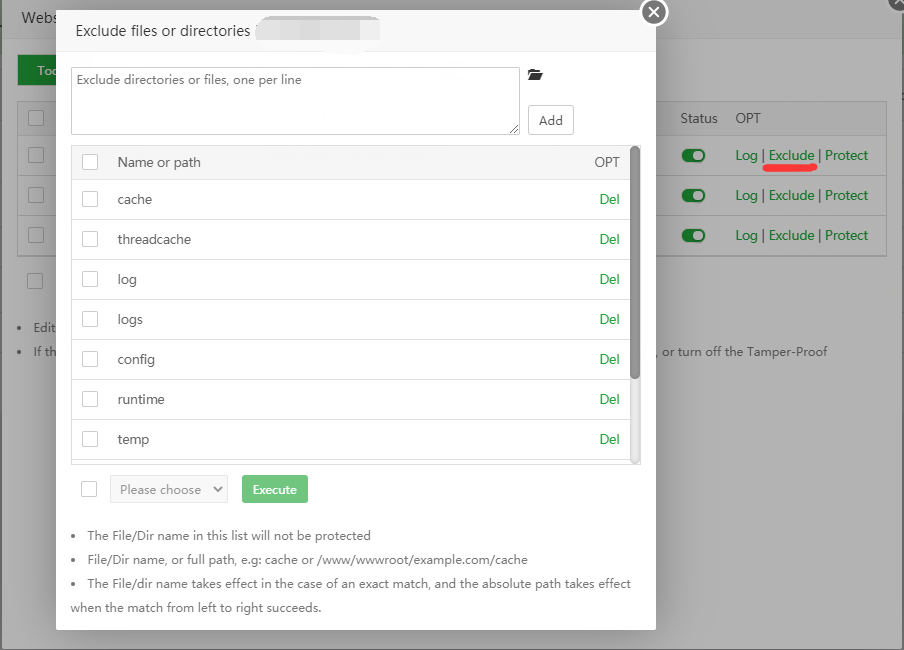The width and height of the screenshot is (904, 650).
Task: Click the exclude directories text area
Action: click(x=295, y=100)
